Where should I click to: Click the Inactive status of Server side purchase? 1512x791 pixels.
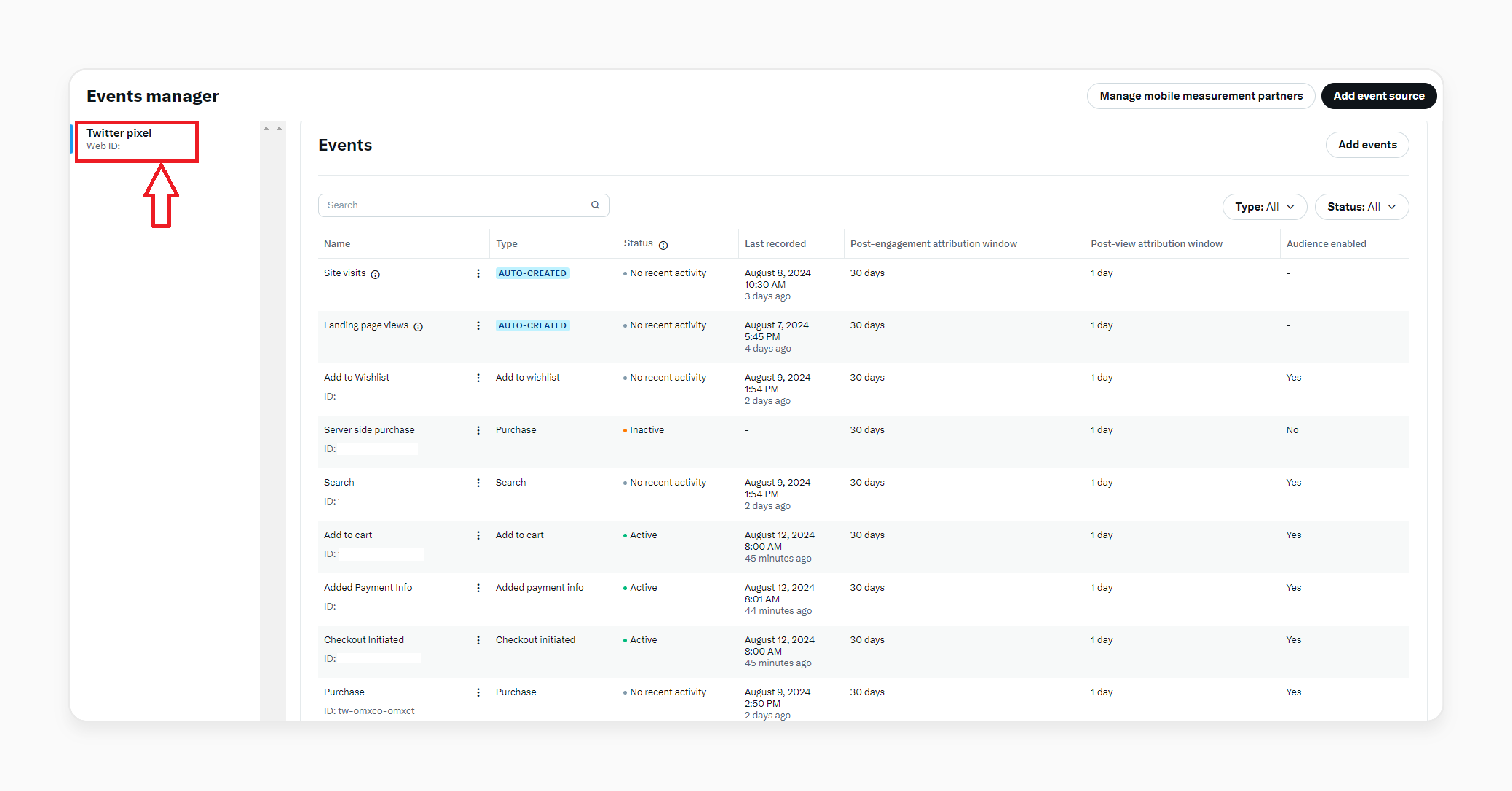point(644,430)
